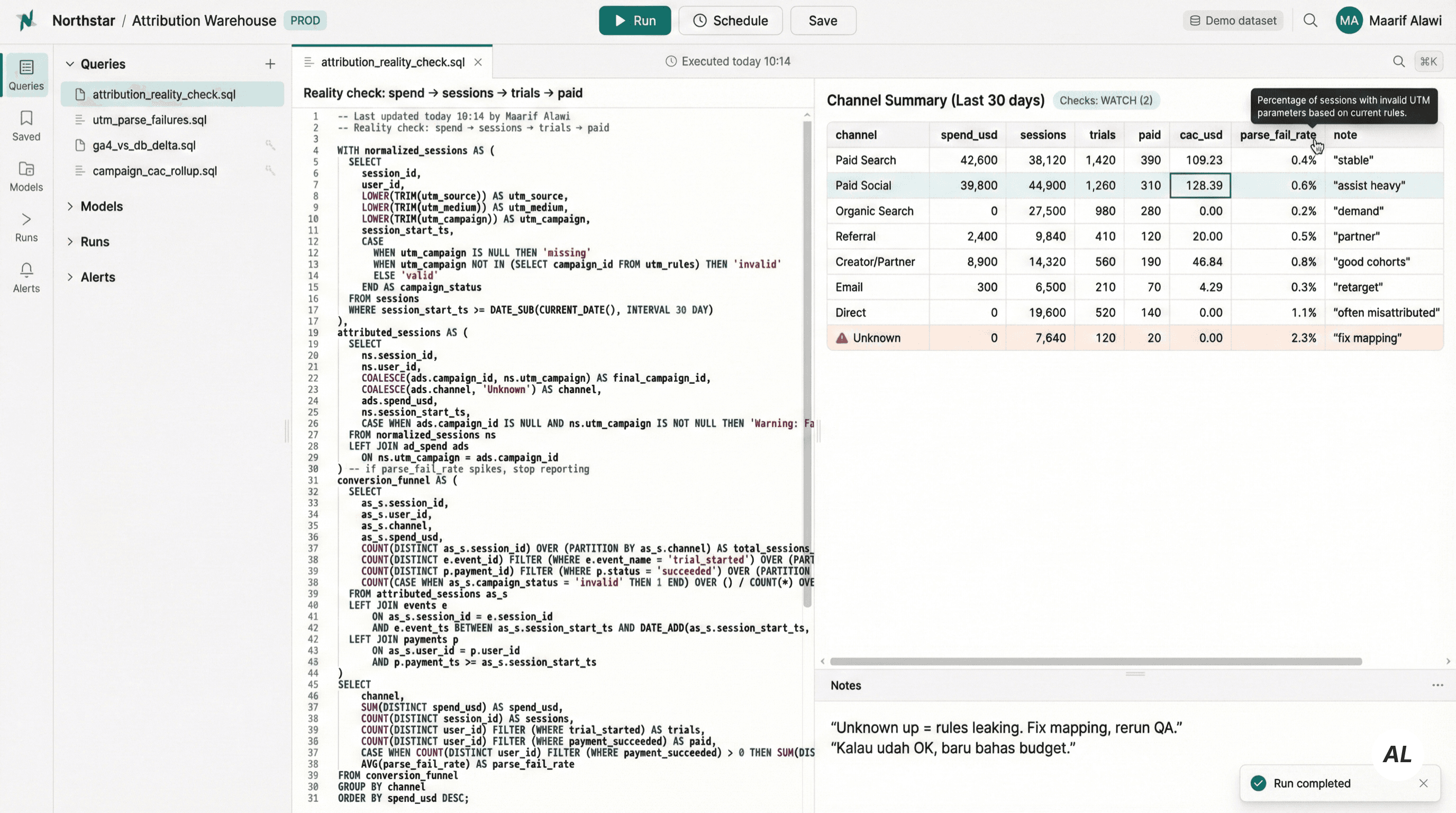Dismiss the Run completed toast
1456x813 pixels.
pyautogui.click(x=1423, y=783)
